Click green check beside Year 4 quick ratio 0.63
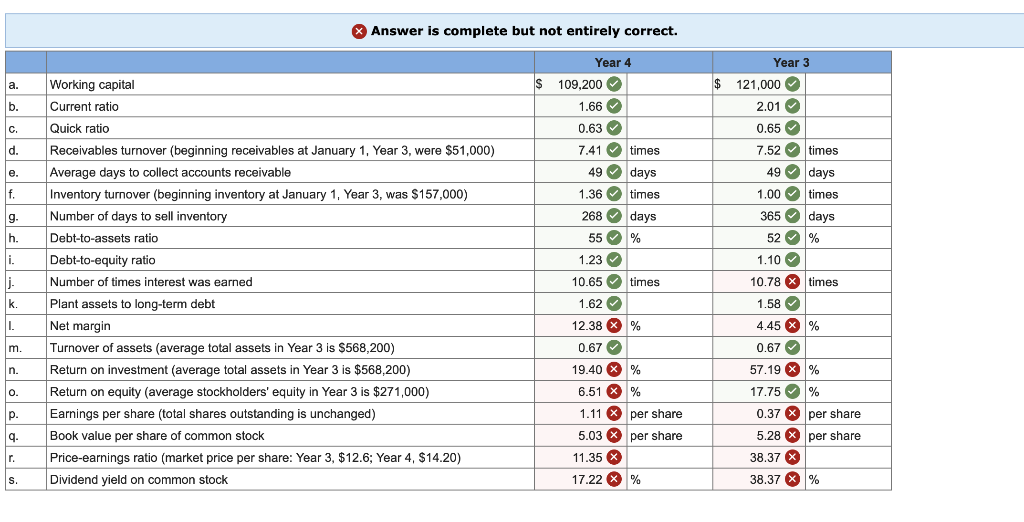Viewport: 1024px width, 522px height. tap(614, 128)
